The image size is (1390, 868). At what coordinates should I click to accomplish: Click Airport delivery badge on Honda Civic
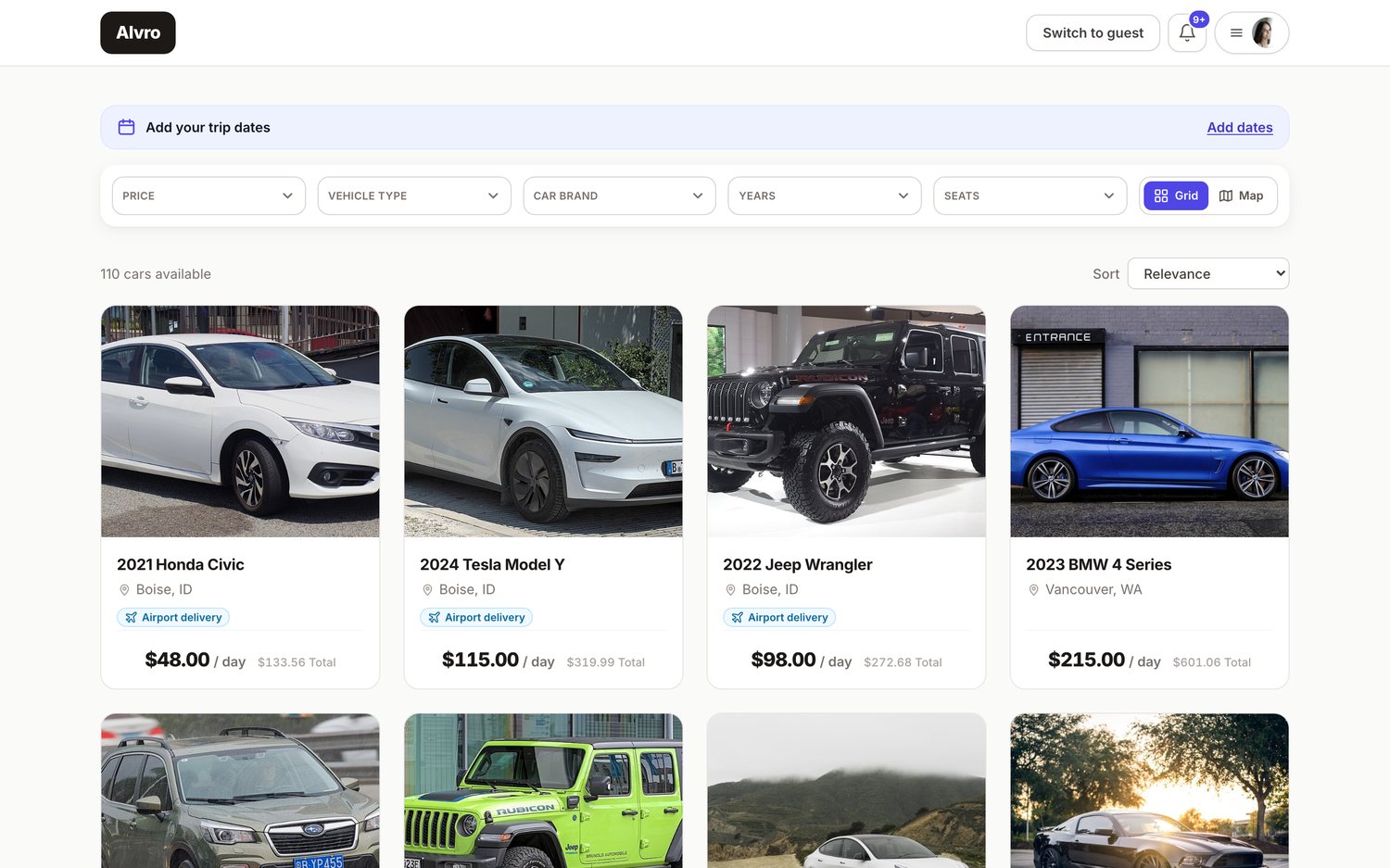[173, 617]
